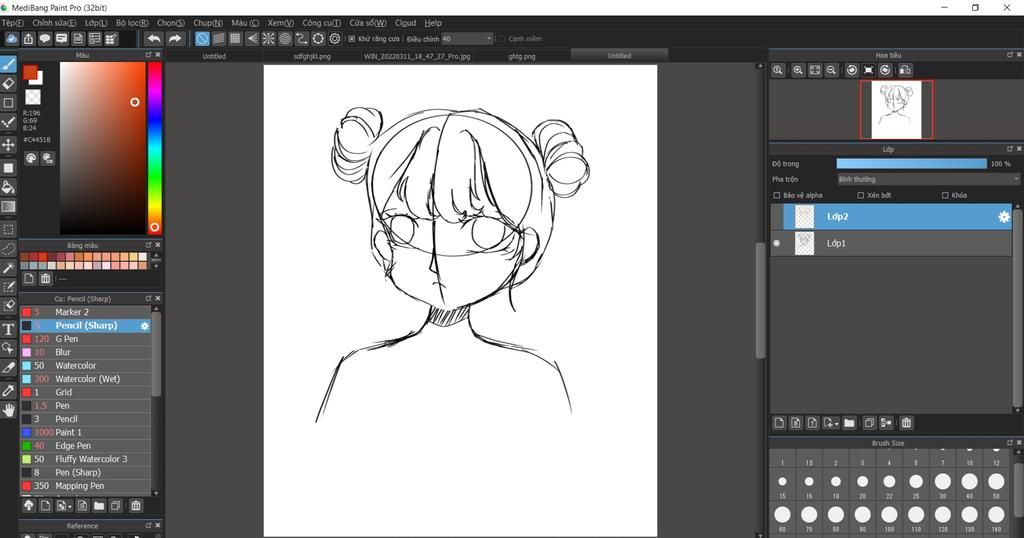Add a new layer in the layer panel

[x=779, y=423]
